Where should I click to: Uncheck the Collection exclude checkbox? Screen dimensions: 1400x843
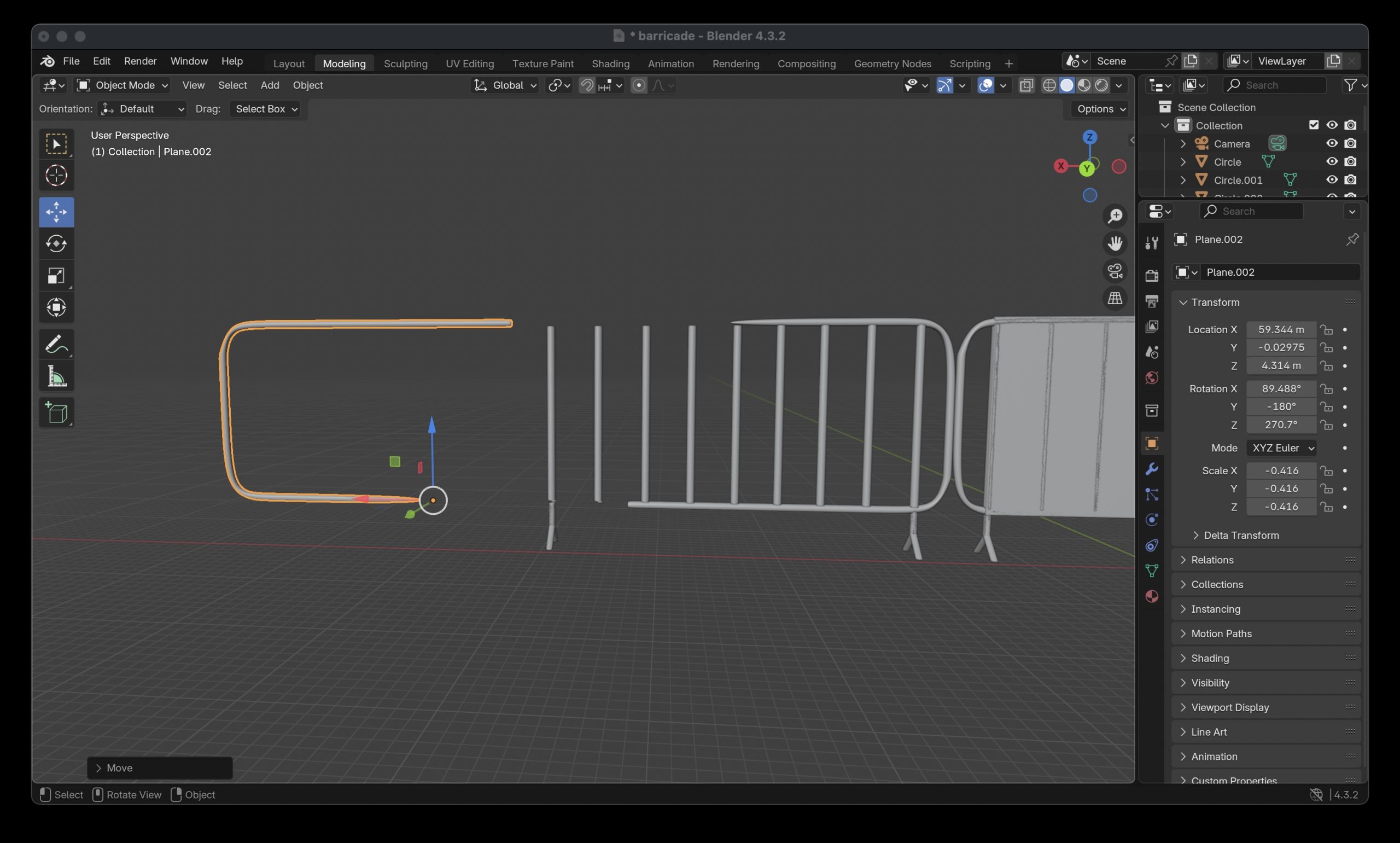point(1313,125)
